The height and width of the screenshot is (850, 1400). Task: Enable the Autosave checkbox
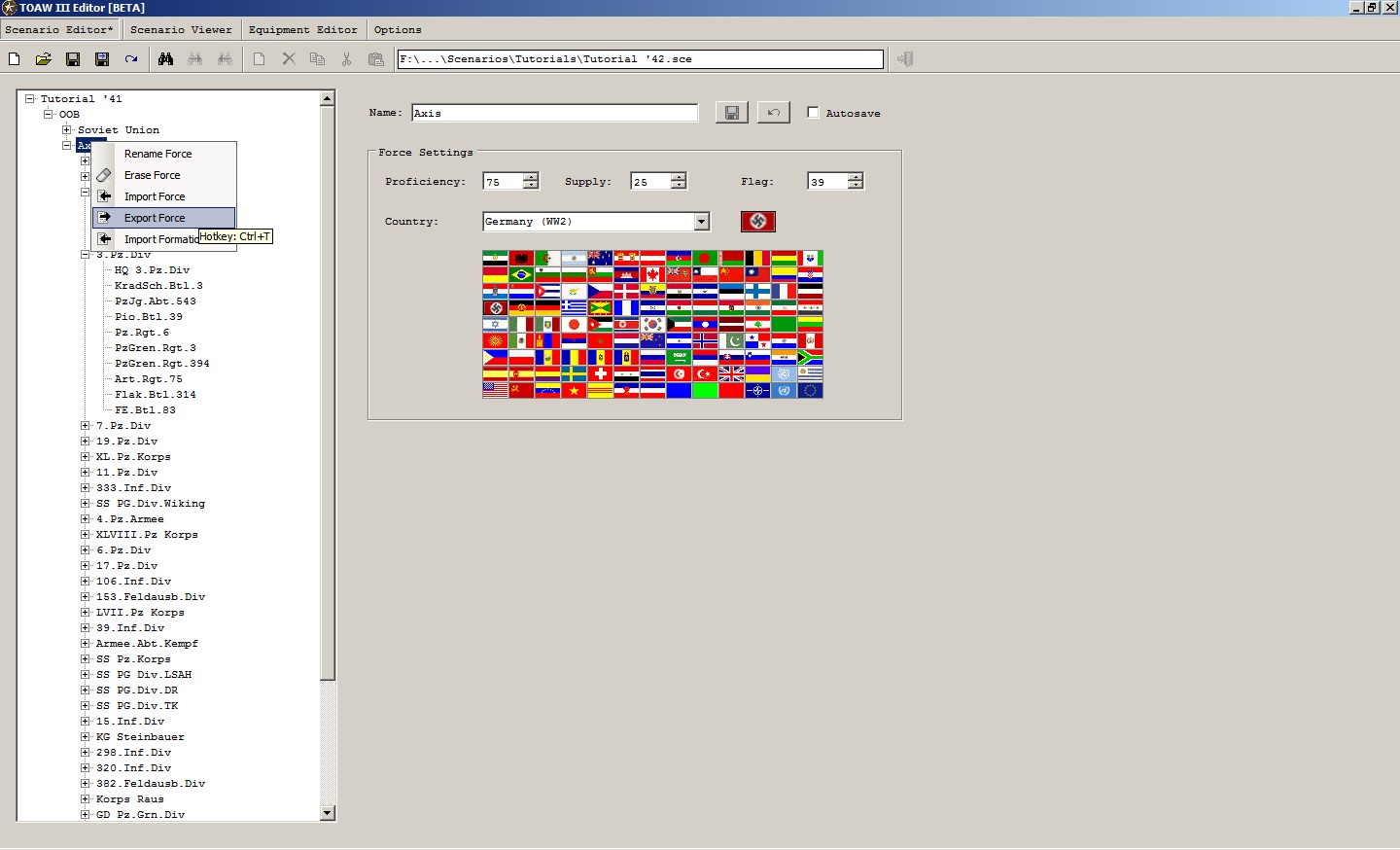(813, 113)
